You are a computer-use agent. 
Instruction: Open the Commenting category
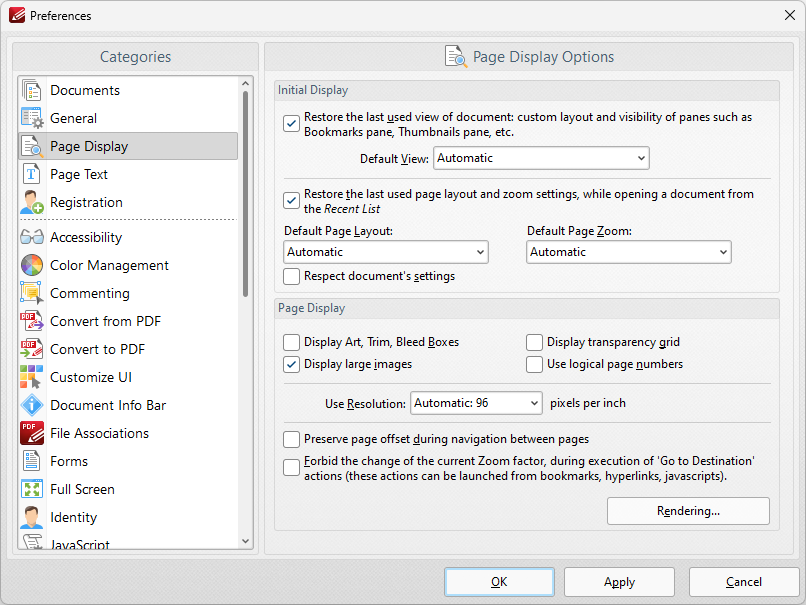(x=129, y=294)
